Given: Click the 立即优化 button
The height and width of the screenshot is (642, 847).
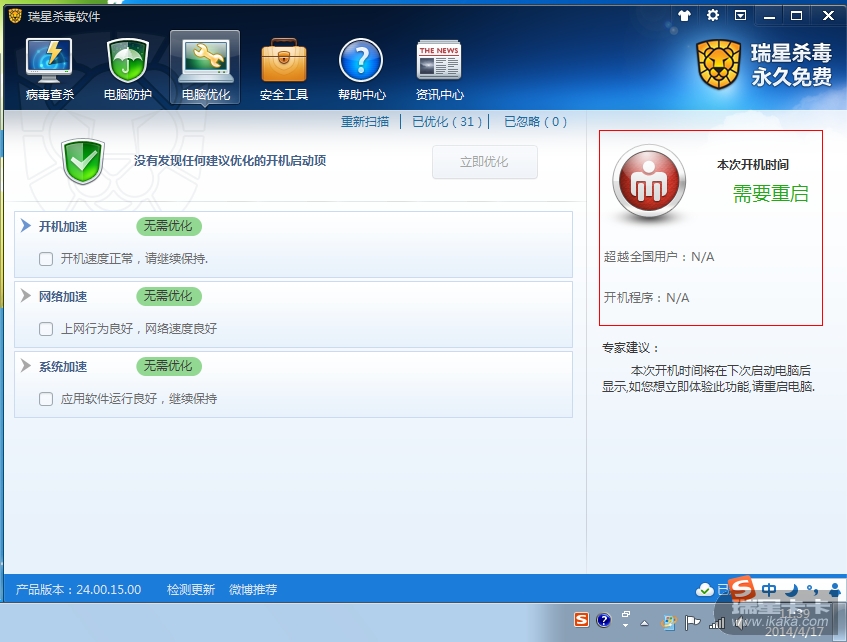Looking at the screenshot, I should tap(485, 162).
